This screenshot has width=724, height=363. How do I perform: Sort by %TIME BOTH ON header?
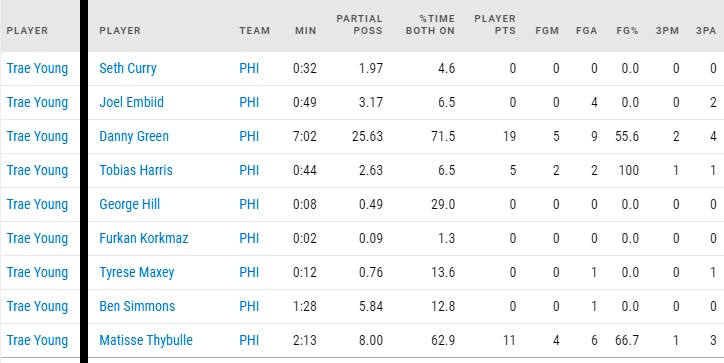[x=430, y=25]
